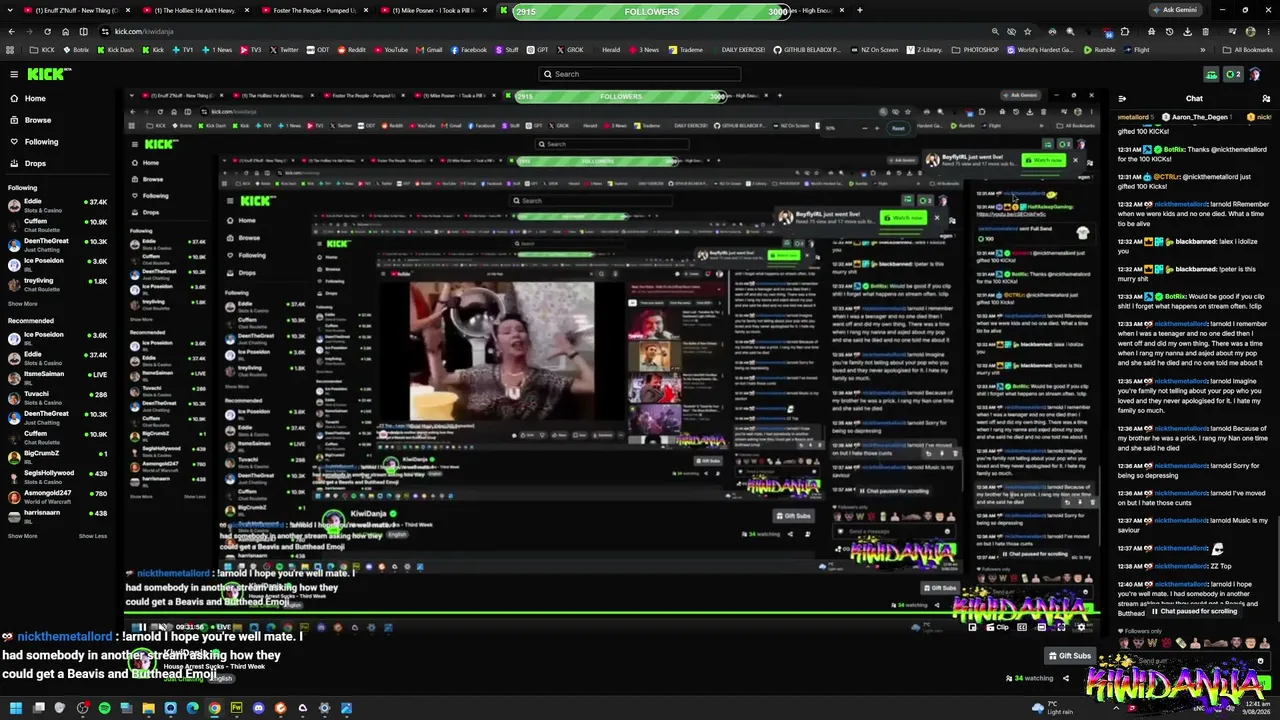Click the Gift Subs button
1280x720 pixels.
1070,656
